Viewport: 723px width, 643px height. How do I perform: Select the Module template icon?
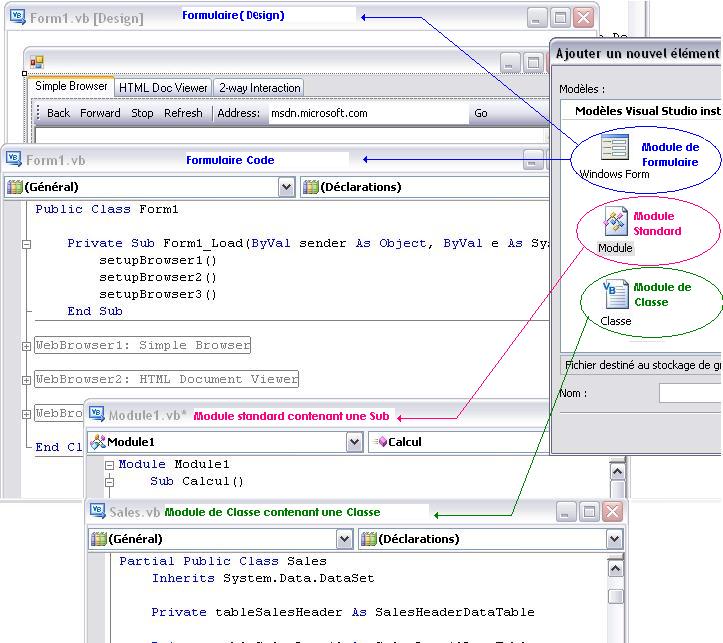point(614,222)
